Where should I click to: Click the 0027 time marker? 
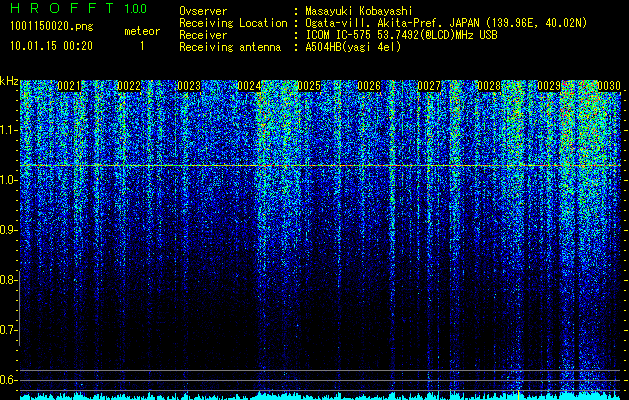click(x=429, y=86)
